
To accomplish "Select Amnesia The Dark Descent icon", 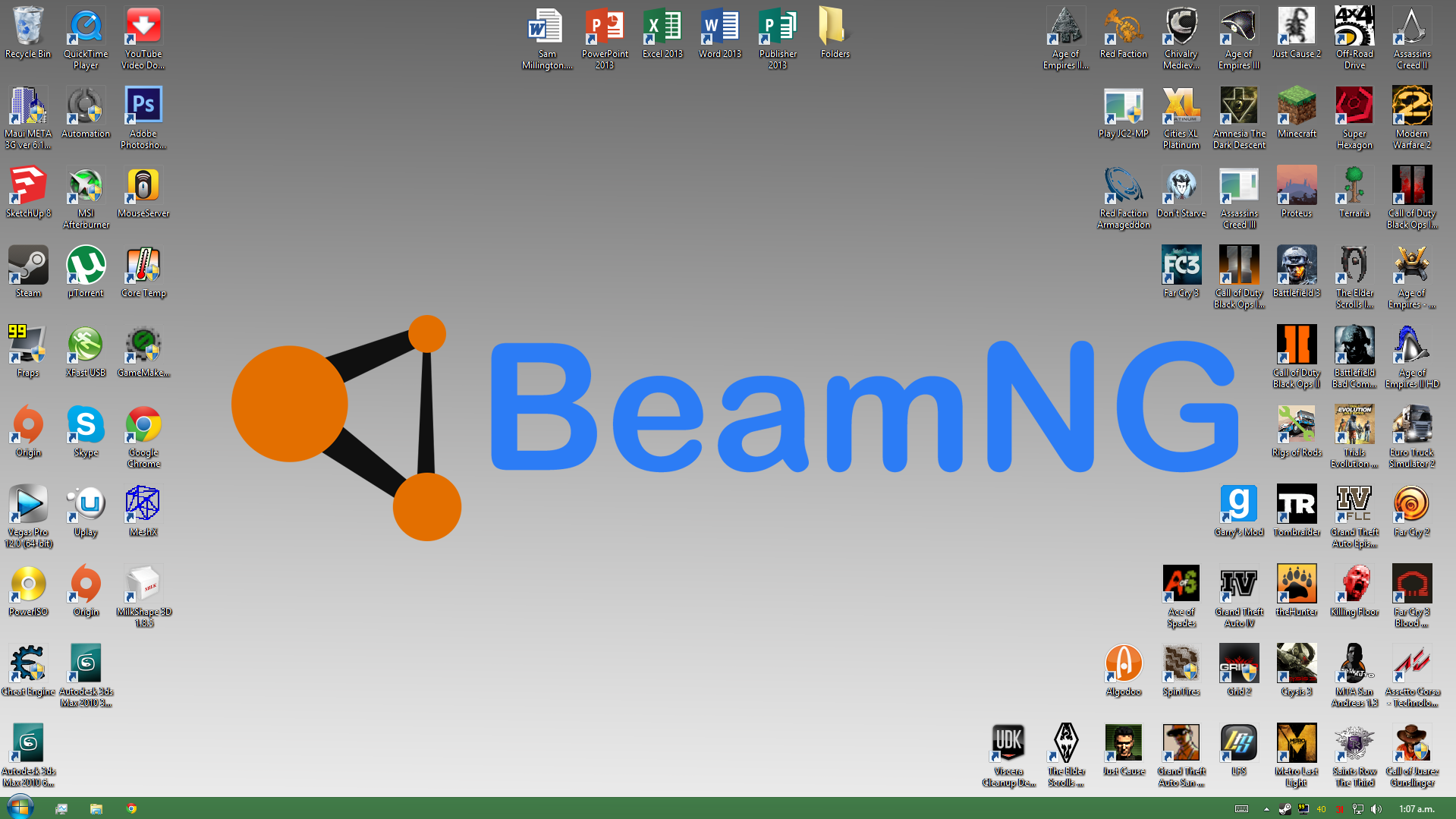I will (1239, 118).
